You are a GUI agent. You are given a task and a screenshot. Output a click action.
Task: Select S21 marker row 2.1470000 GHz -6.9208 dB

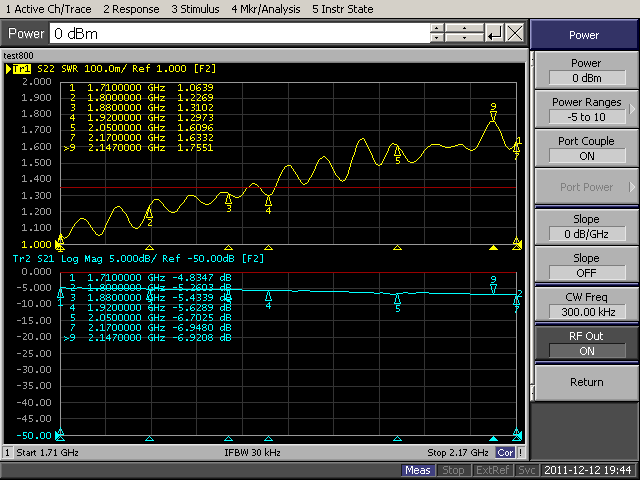pos(147,338)
